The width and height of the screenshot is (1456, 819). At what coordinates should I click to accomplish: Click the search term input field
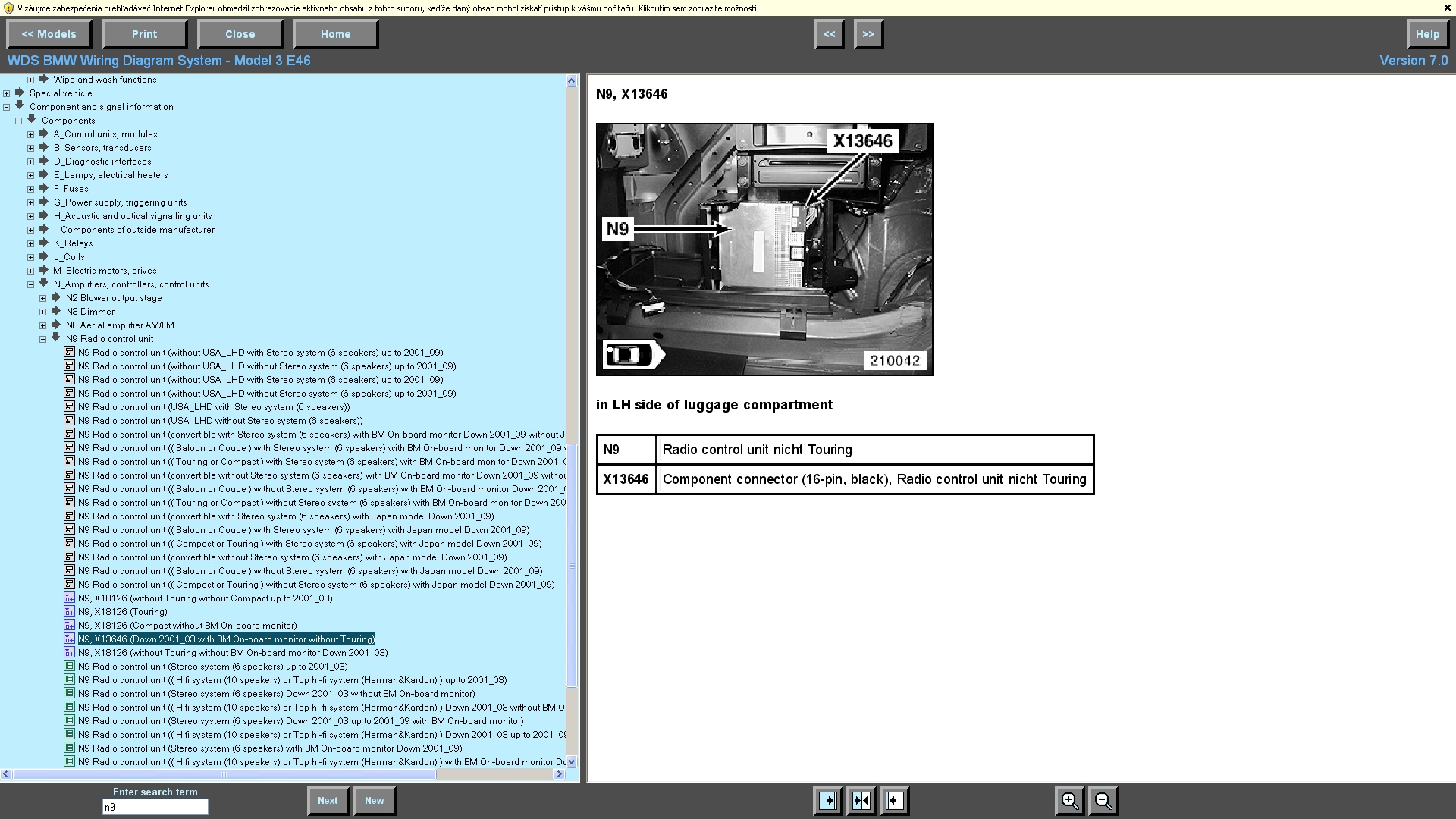155,808
